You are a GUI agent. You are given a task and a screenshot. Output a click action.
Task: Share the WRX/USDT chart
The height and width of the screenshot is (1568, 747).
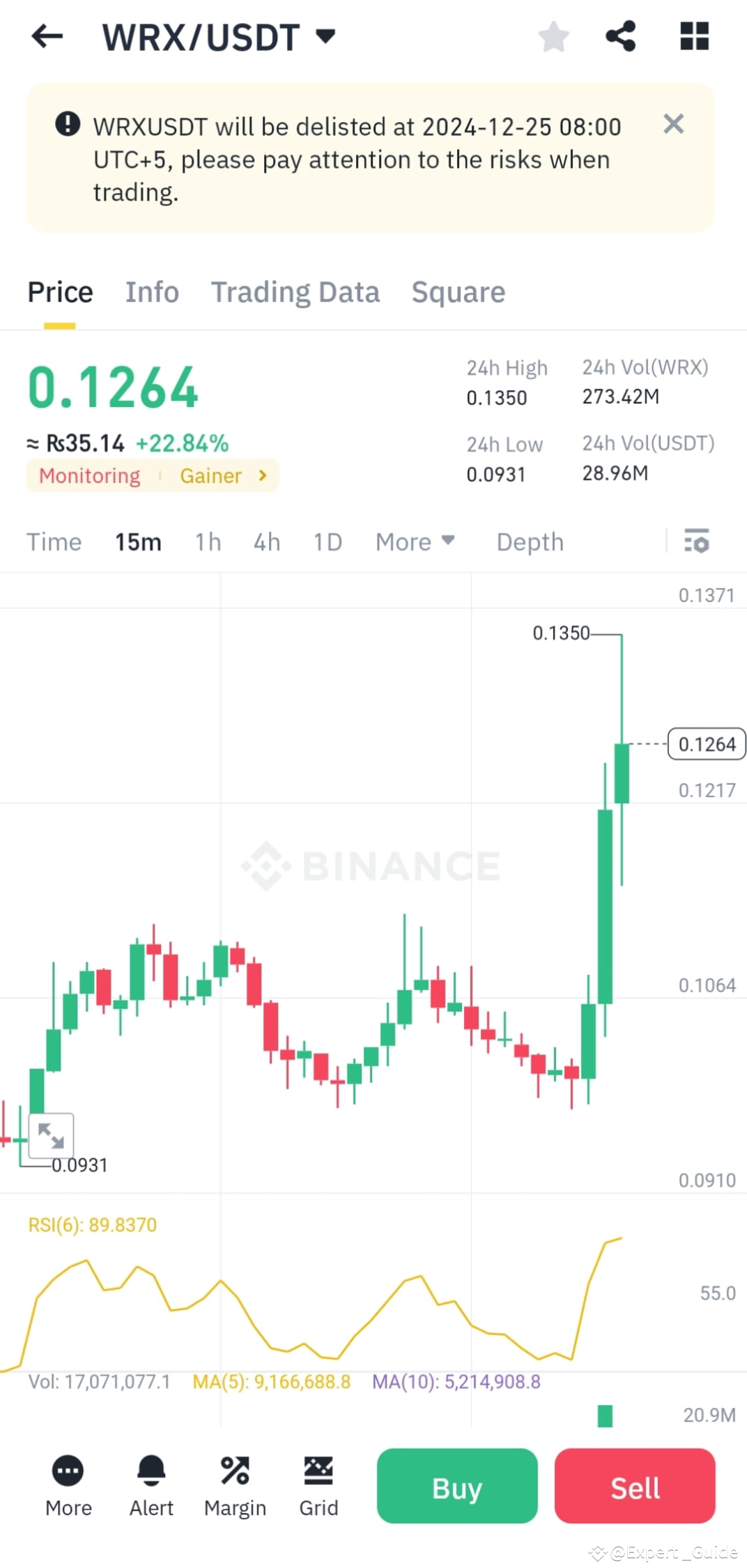click(x=620, y=36)
